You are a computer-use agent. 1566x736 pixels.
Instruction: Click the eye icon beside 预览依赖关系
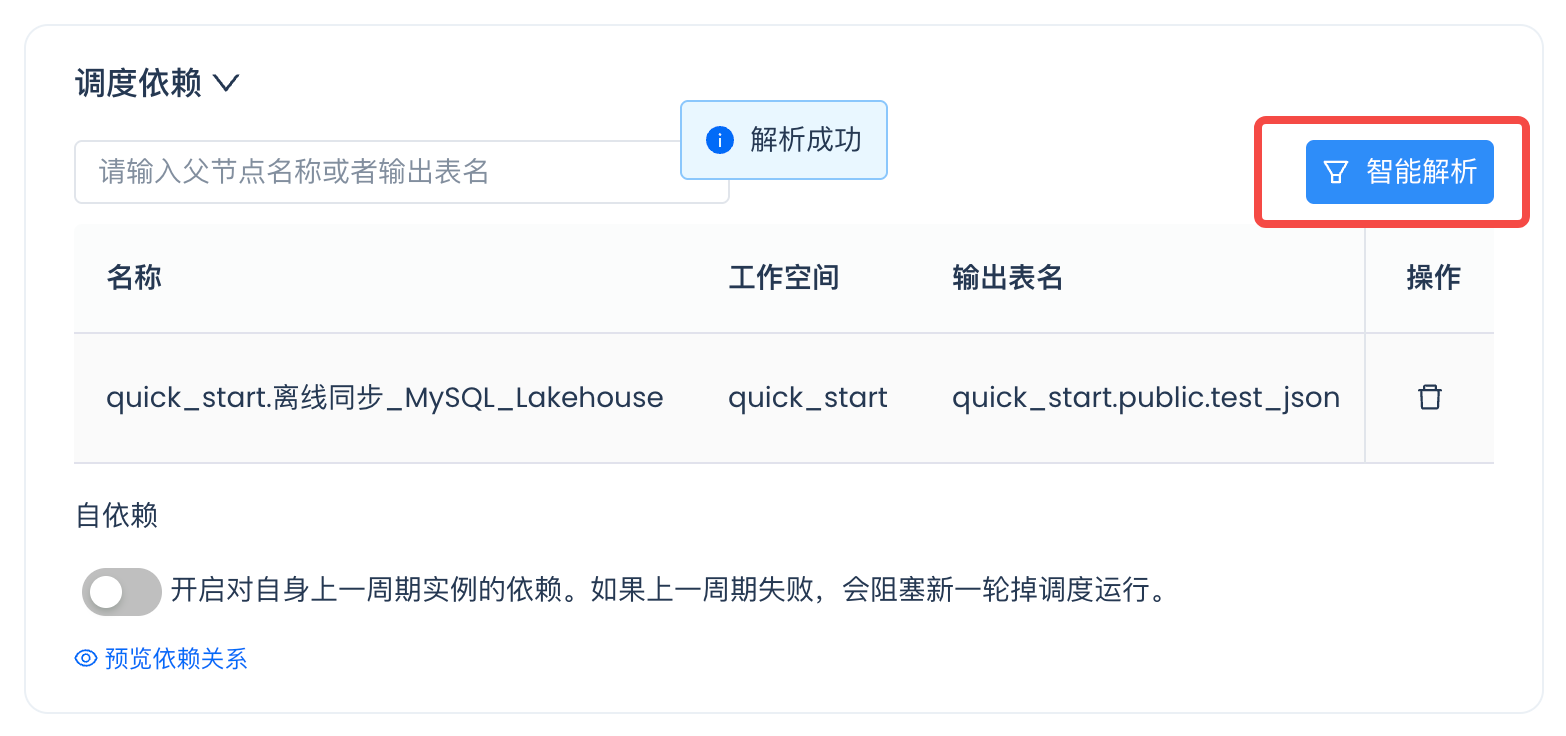[x=86, y=659]
